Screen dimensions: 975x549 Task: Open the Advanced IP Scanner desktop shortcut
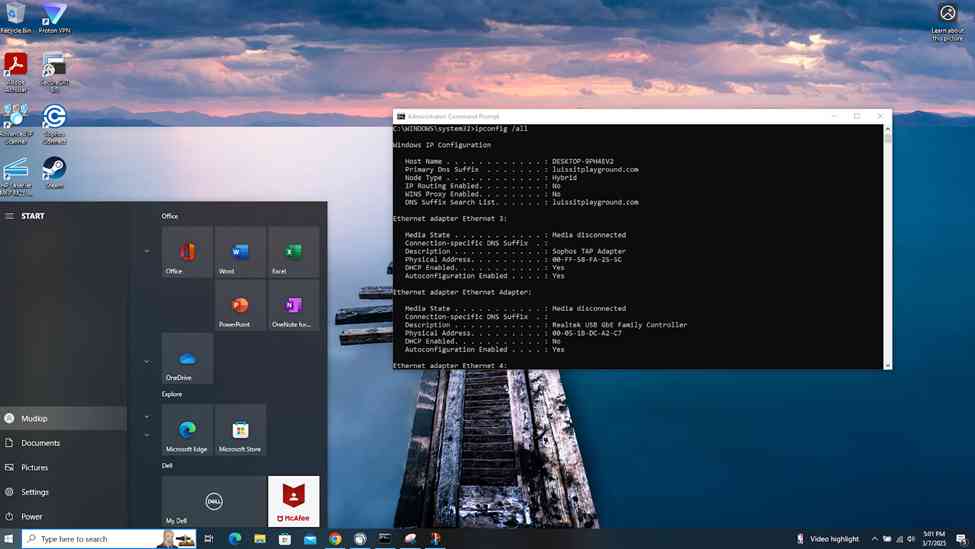tap(16, 124)
